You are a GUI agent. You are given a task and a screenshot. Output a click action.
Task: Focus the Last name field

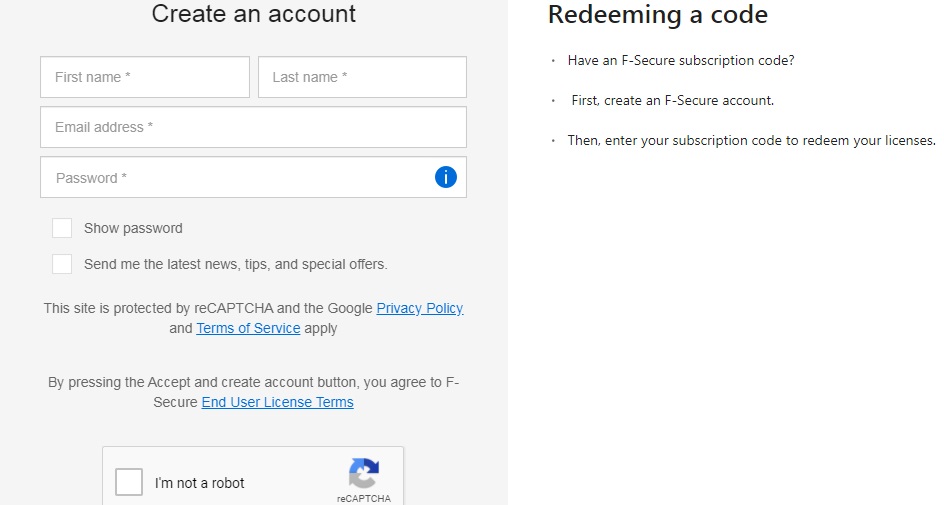[x=362, y=77]
